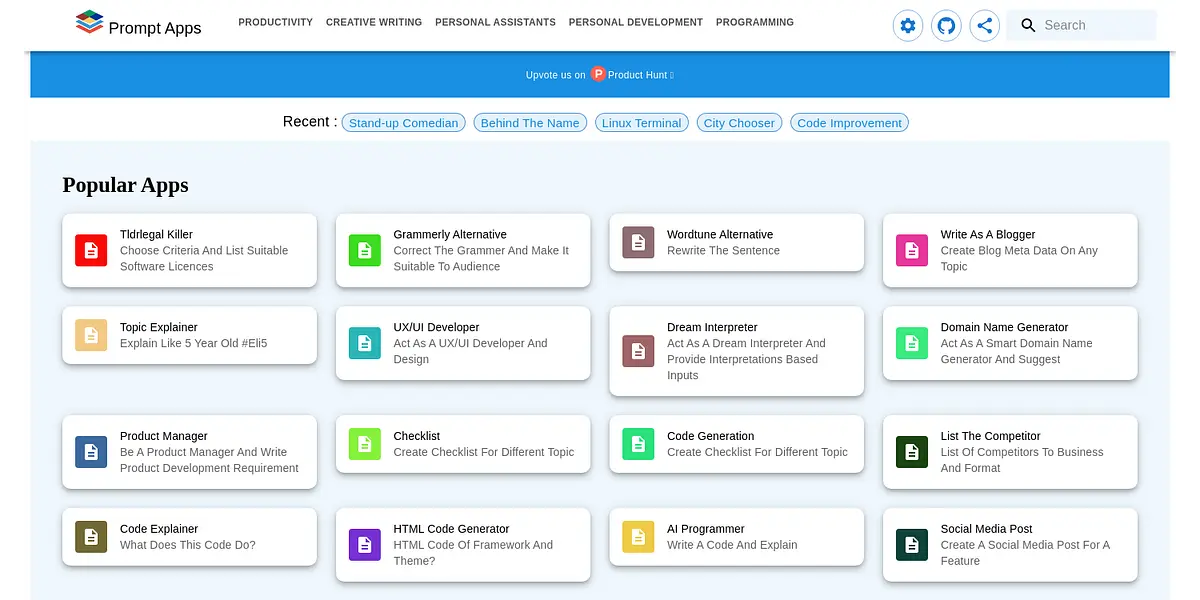Click into the Search input field
Screen dimensions: 1200x600
[1095, 26]
